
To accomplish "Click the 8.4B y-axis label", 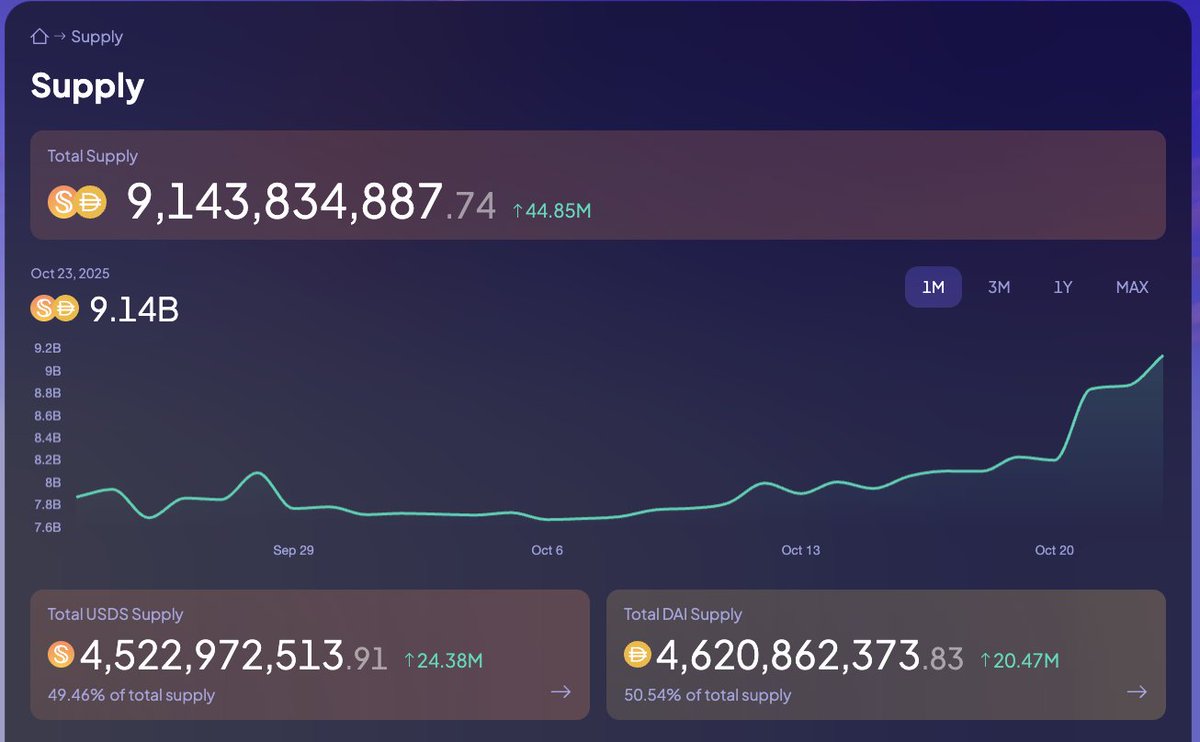I will pyautogui.click(x=48, y=438).
